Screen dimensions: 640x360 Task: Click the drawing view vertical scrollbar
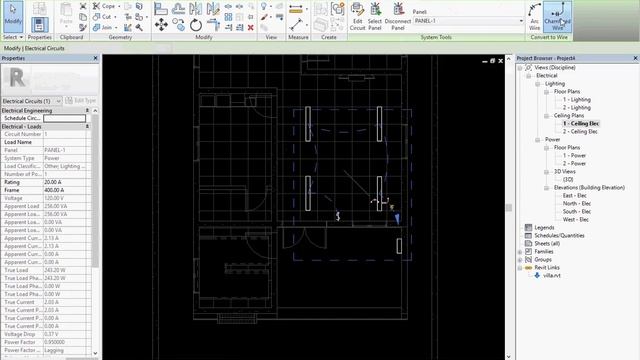tap(509, 208)
